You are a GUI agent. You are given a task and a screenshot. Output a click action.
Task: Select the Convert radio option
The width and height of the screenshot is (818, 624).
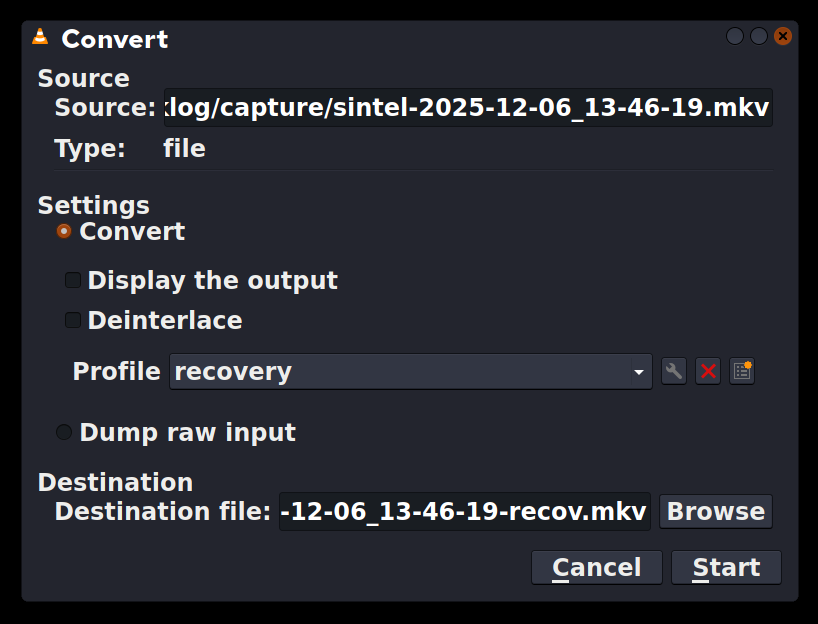pos(64,231)
